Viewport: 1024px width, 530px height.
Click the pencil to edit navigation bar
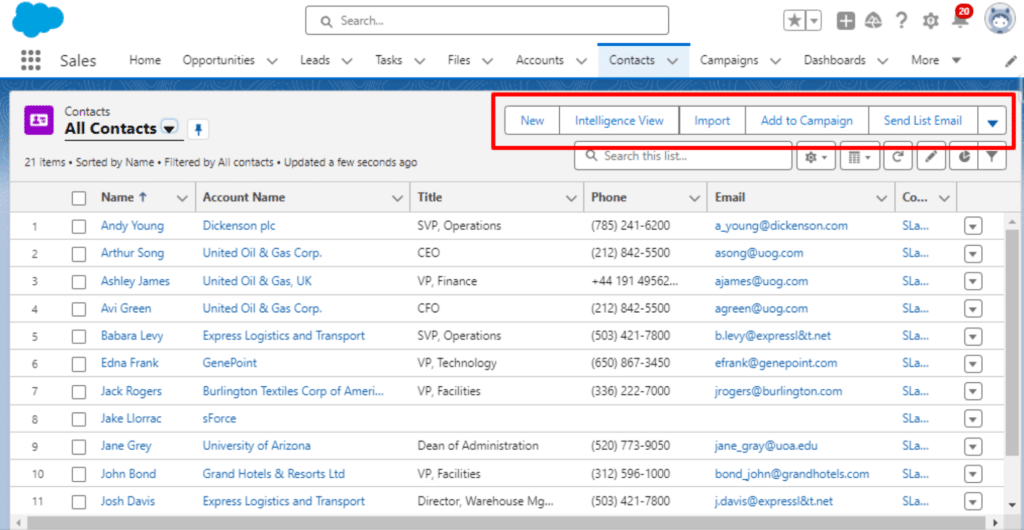tap(1010, 61)
